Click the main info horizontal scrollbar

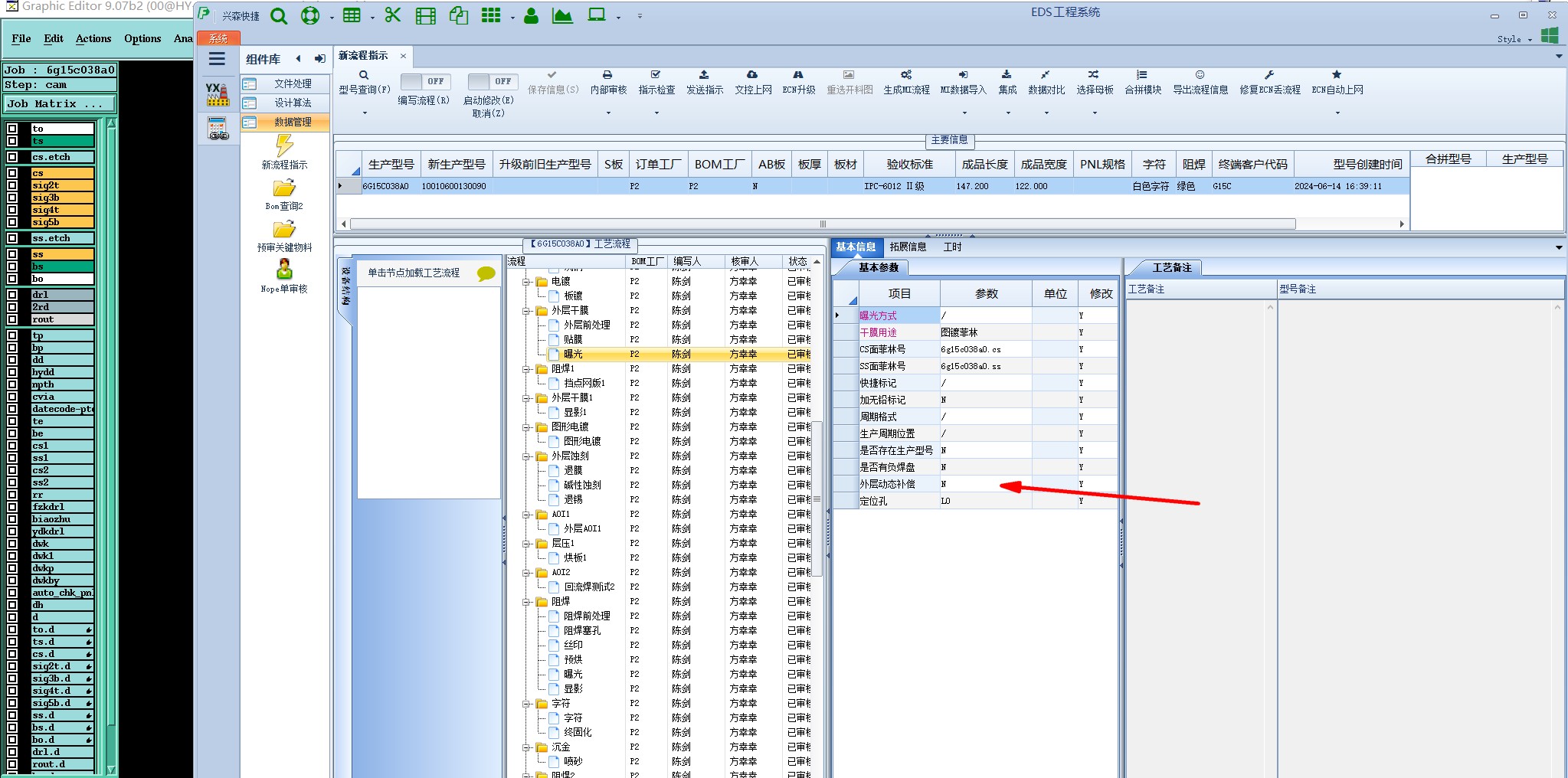(822, 224)
